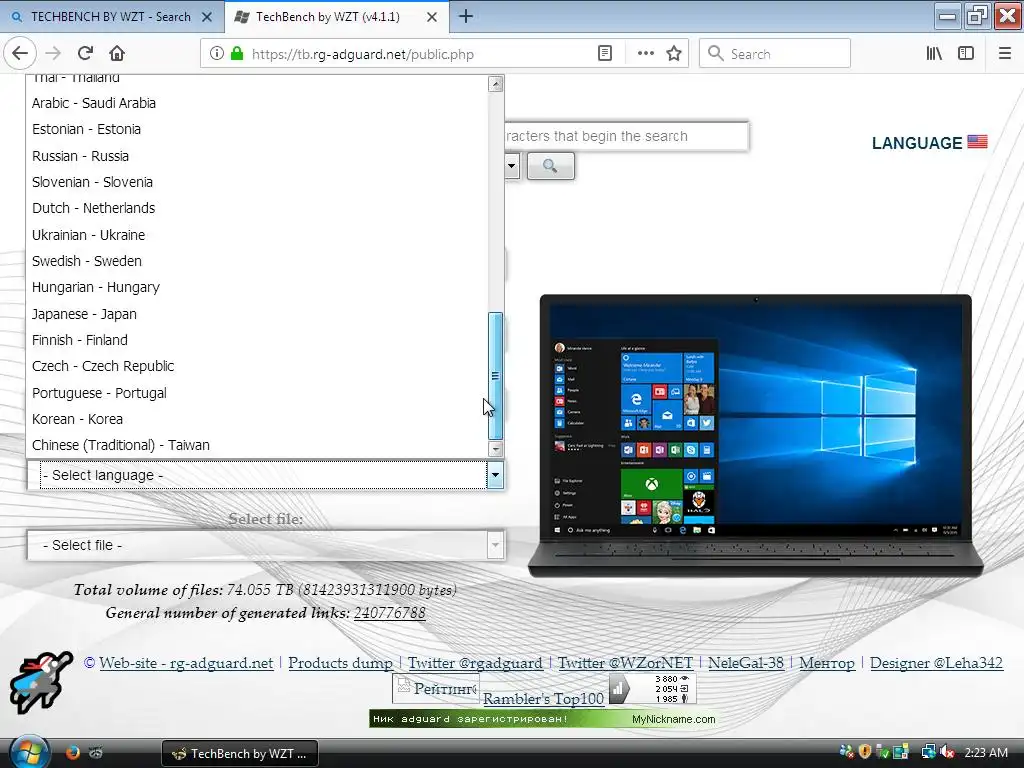The height and width of the screenshot is (768, 1024).
Task: Bookmark this page with the star icon
Action: pos(674,54)
